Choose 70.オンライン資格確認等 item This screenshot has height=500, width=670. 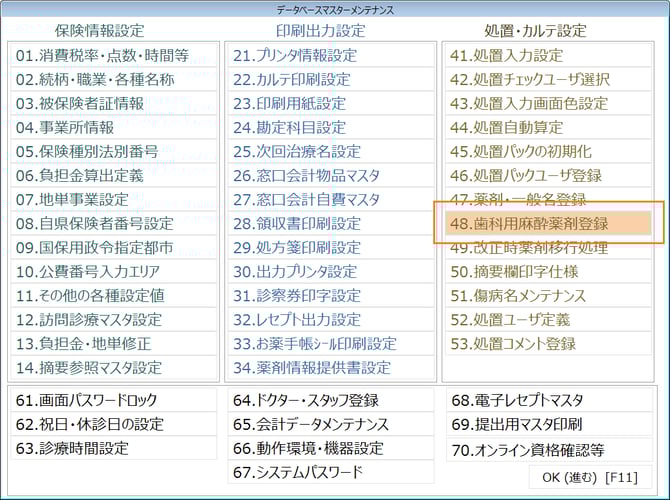click(x=527, y=449)
